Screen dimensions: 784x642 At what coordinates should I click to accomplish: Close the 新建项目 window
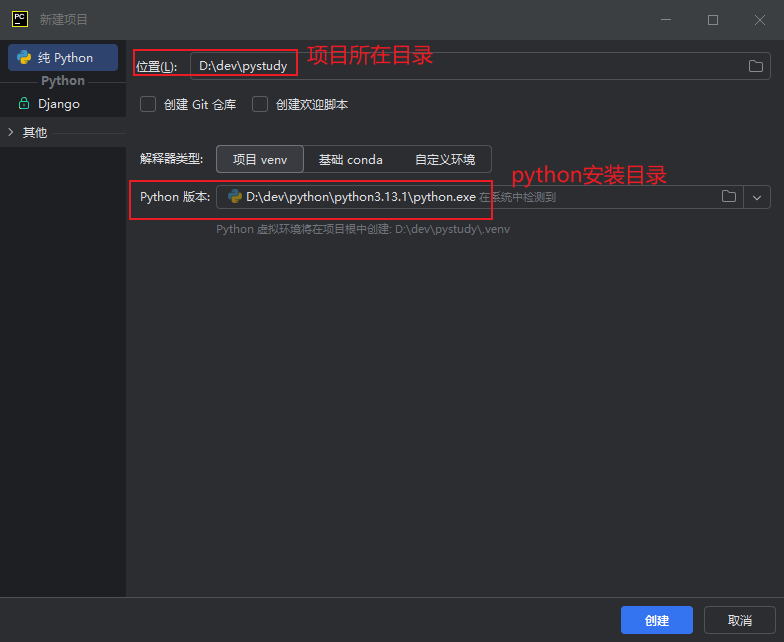coord(760,20)
